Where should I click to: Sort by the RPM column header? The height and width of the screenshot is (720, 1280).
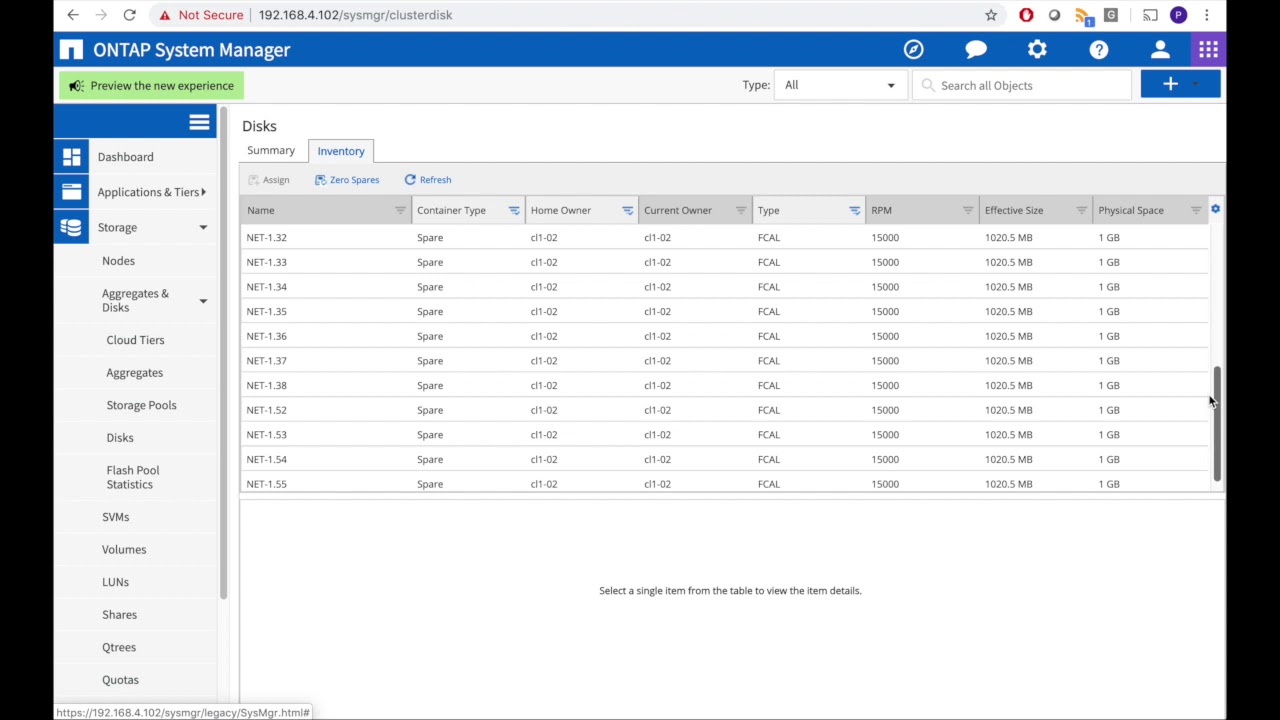[x=881, y=210]
